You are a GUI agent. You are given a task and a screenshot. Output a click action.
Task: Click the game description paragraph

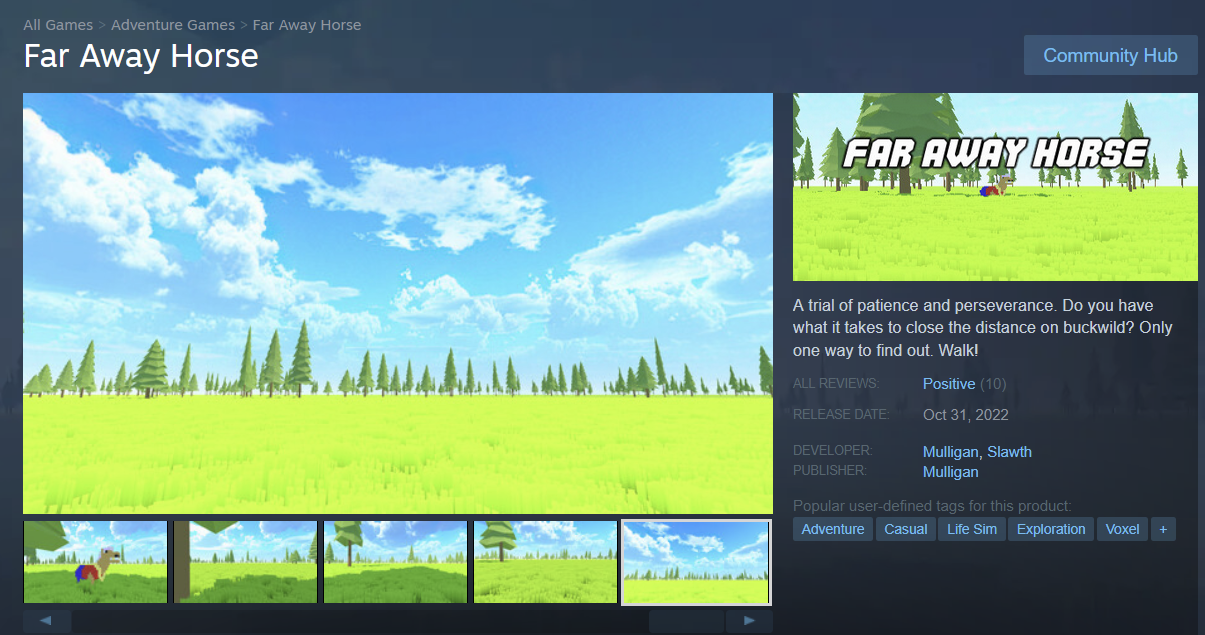[983, 328]
